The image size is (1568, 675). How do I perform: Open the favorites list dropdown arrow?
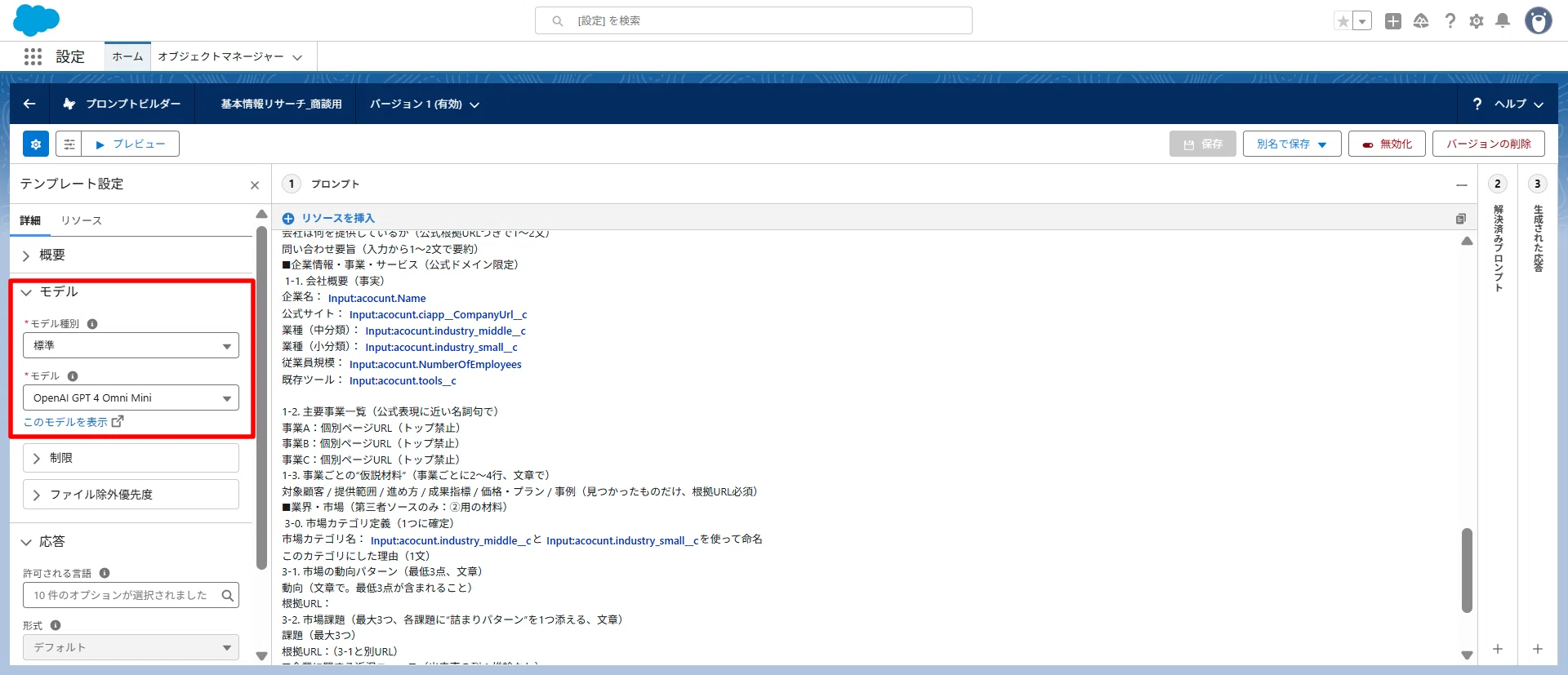point(1362,21)
